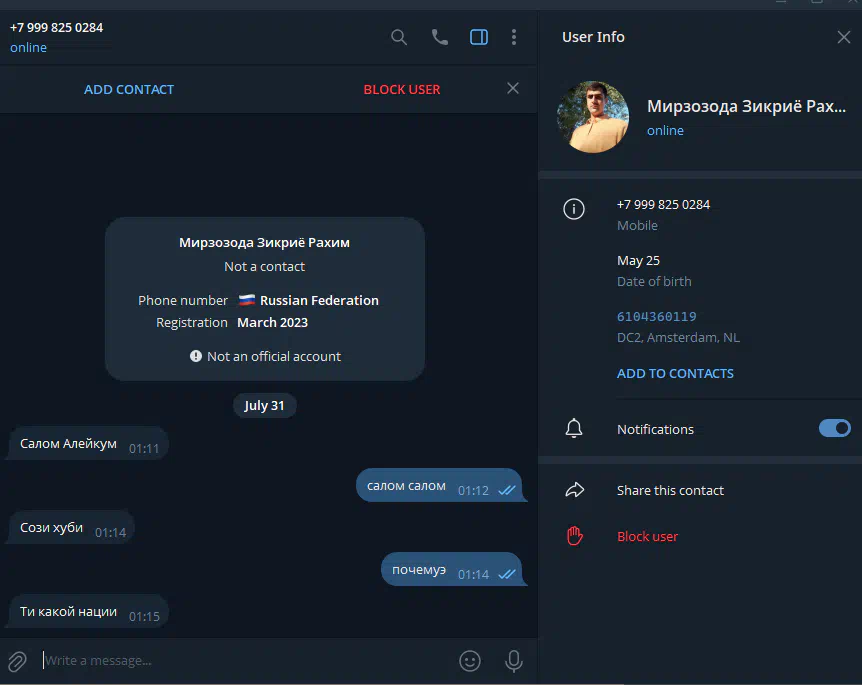
Task: Click "March 2023" registration date
Action: [272, 323]
